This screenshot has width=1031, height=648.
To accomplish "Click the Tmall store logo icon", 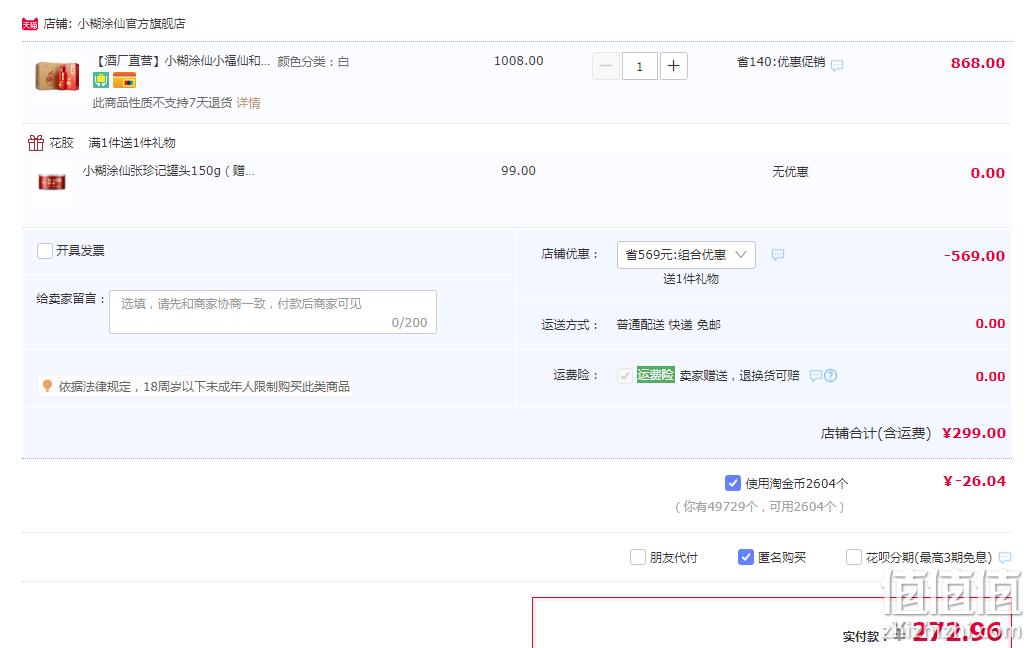I will click(x=30, y=24).
